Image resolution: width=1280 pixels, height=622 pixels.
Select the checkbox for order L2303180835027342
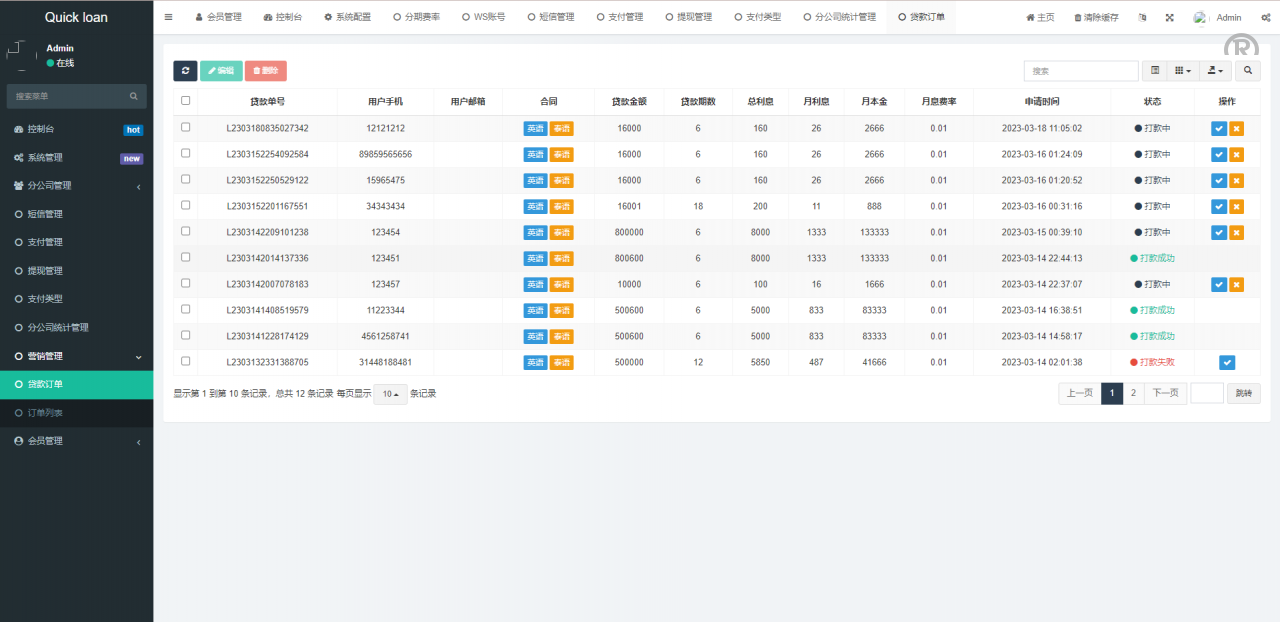click(185, 128)
